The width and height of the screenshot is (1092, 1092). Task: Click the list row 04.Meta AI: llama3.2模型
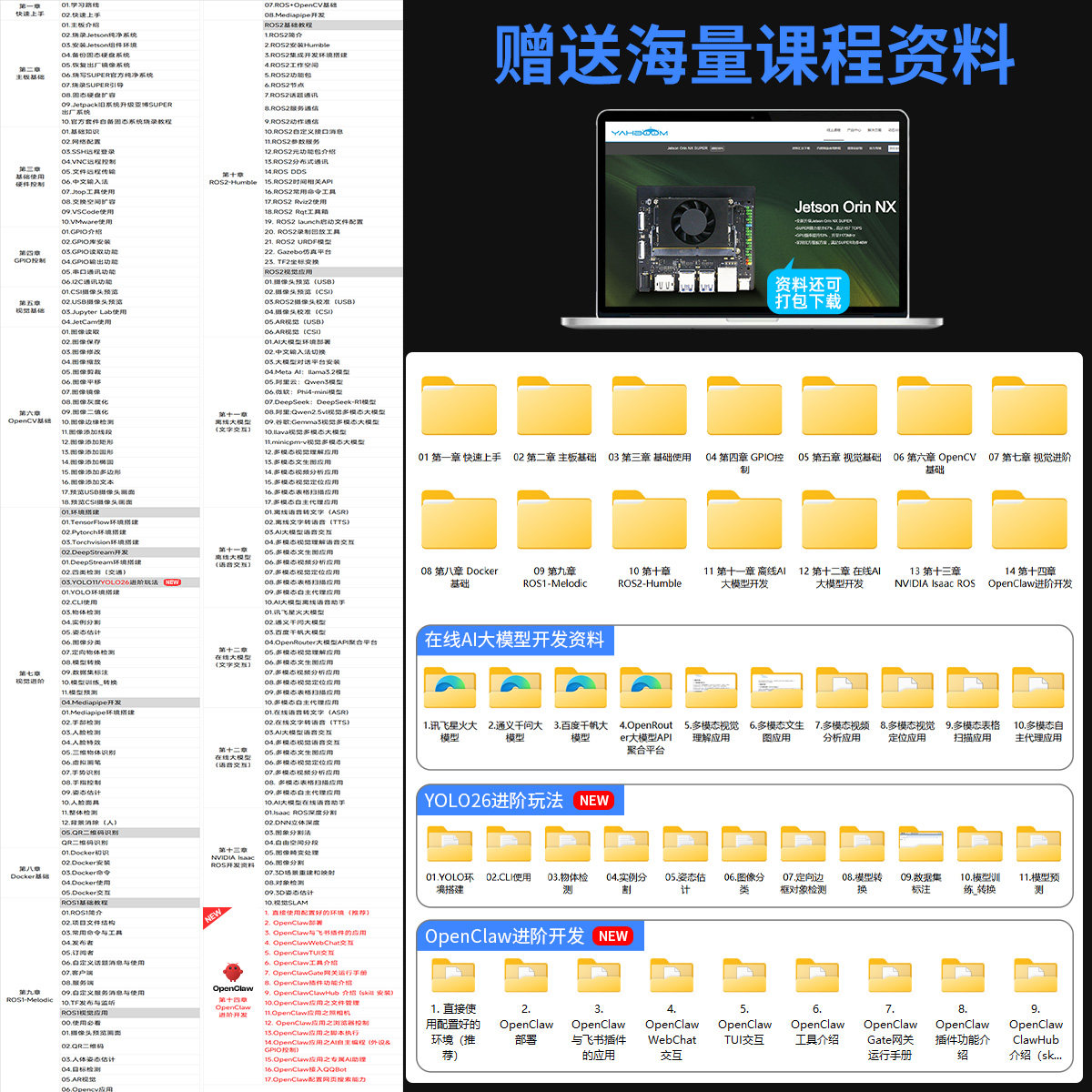(307, 372)
